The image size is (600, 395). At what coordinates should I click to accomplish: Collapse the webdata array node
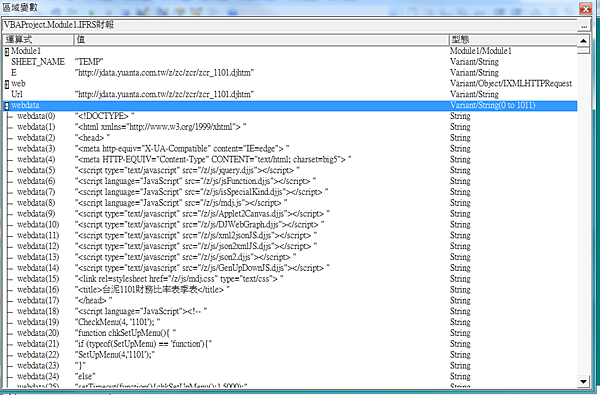click(x=7, y=106)
